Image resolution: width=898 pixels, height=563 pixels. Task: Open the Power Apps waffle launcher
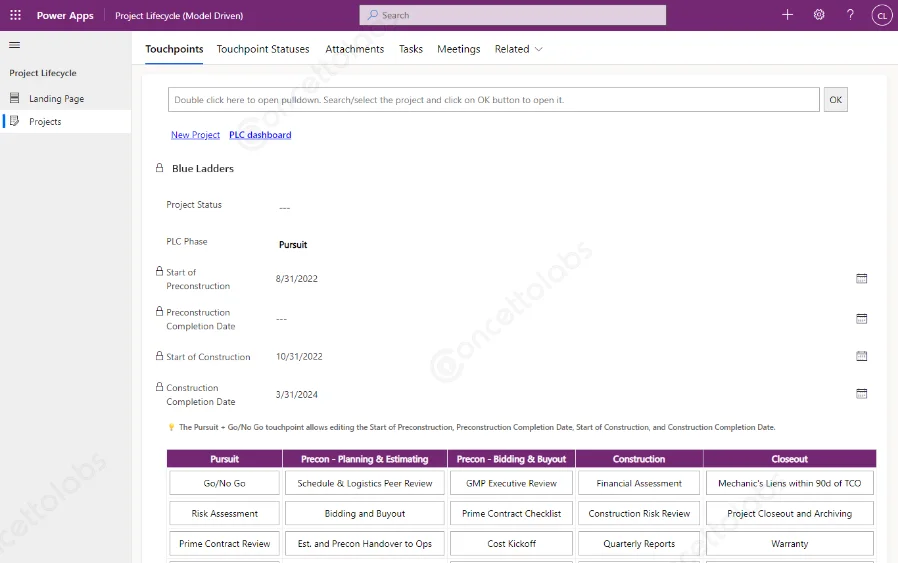[x=15, y=15]
